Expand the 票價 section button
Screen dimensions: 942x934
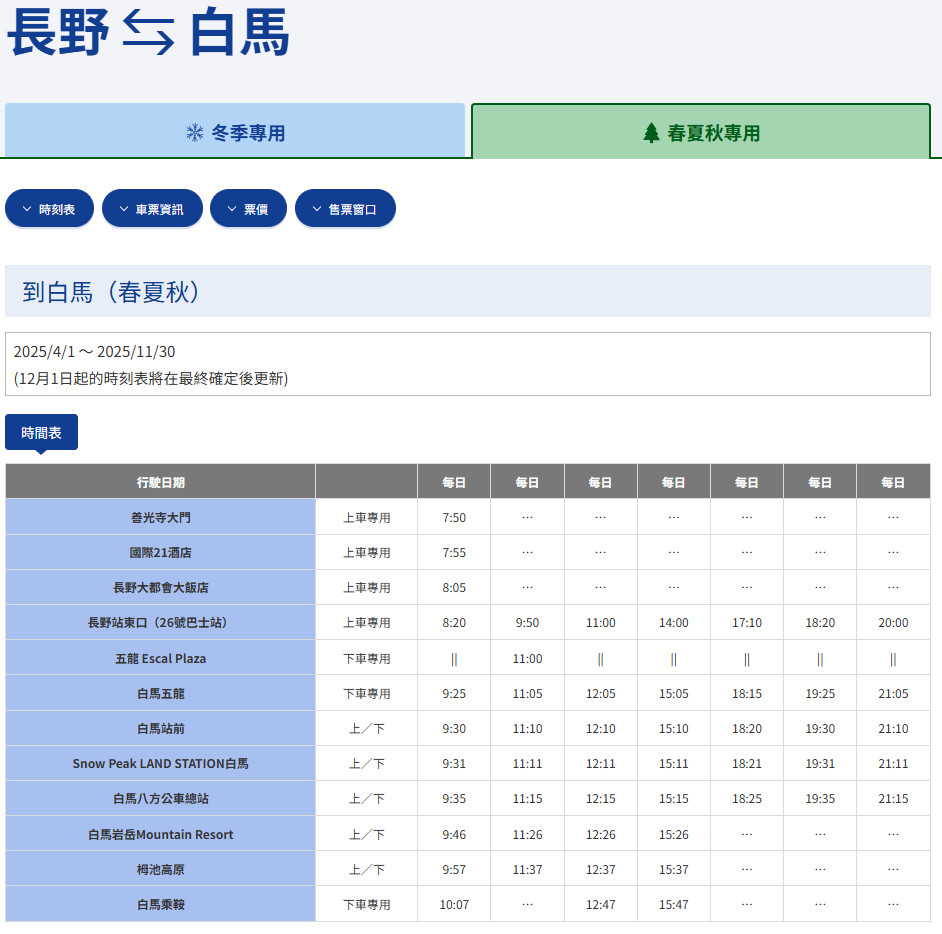[x=248, y=209]
